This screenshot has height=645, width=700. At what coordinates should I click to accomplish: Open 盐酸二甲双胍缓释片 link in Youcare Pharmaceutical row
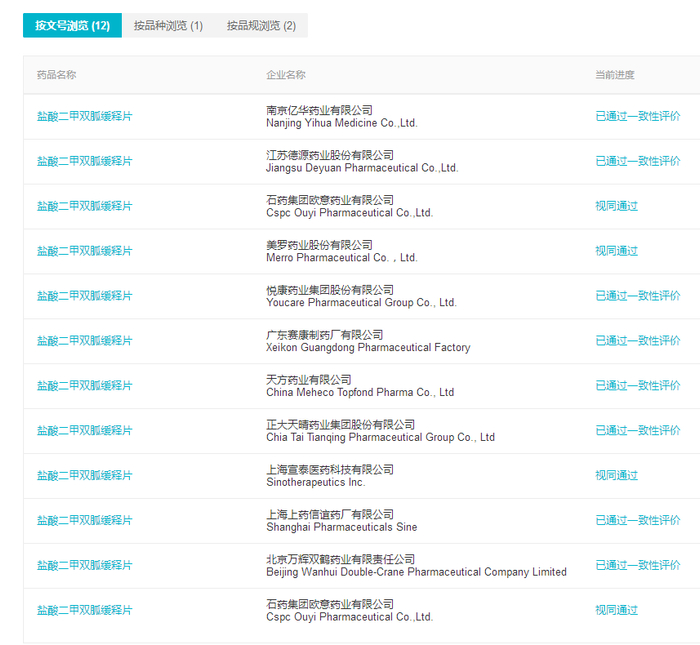85,296
